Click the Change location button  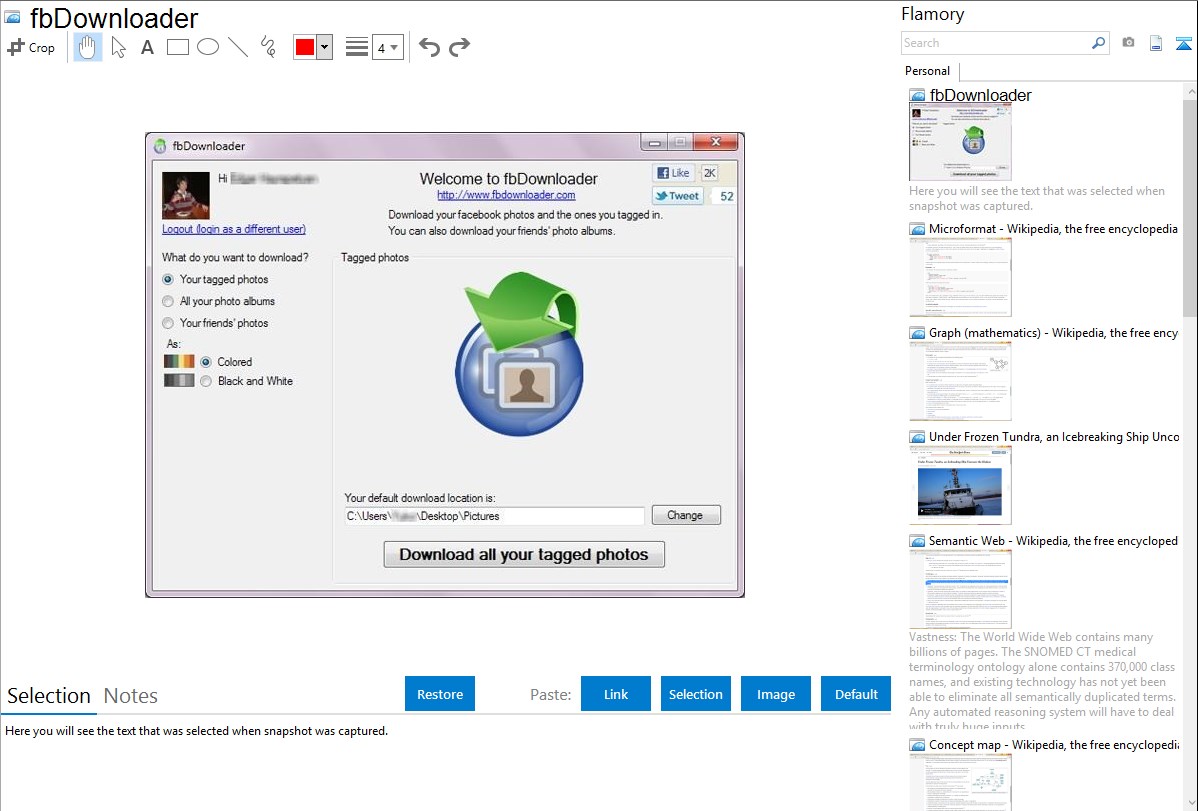coord(685,515)
